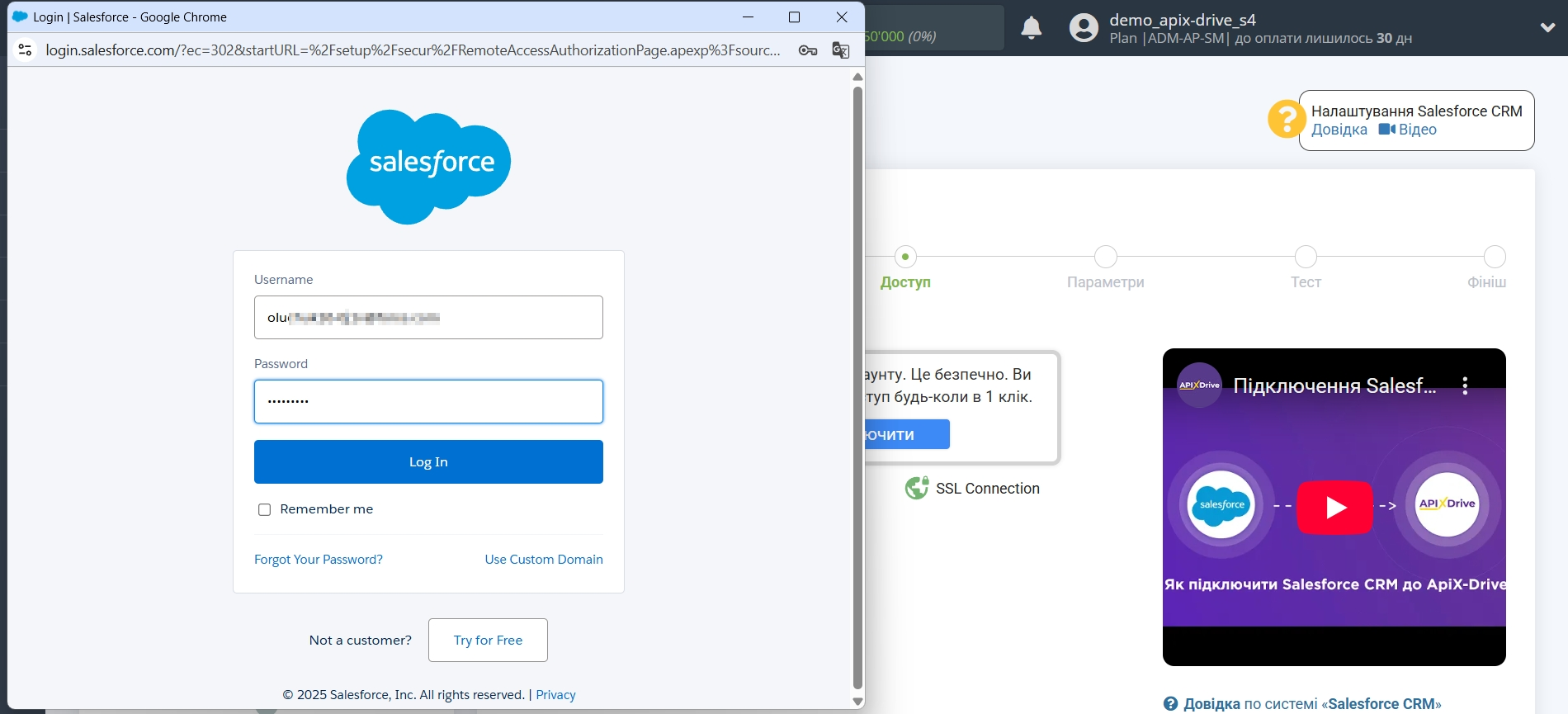Image resolution: width=1568 pixels, height=714 pixels.
Task: Click the partially hidden blue connect button
Action: [907, 434]
